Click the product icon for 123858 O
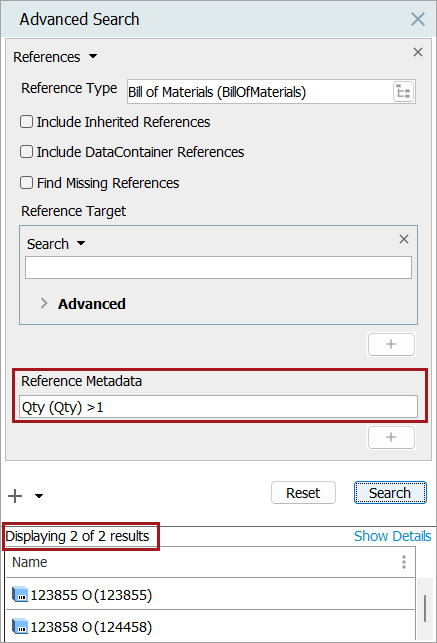Viewport: 437px width, 643px height. click(20, 626)
